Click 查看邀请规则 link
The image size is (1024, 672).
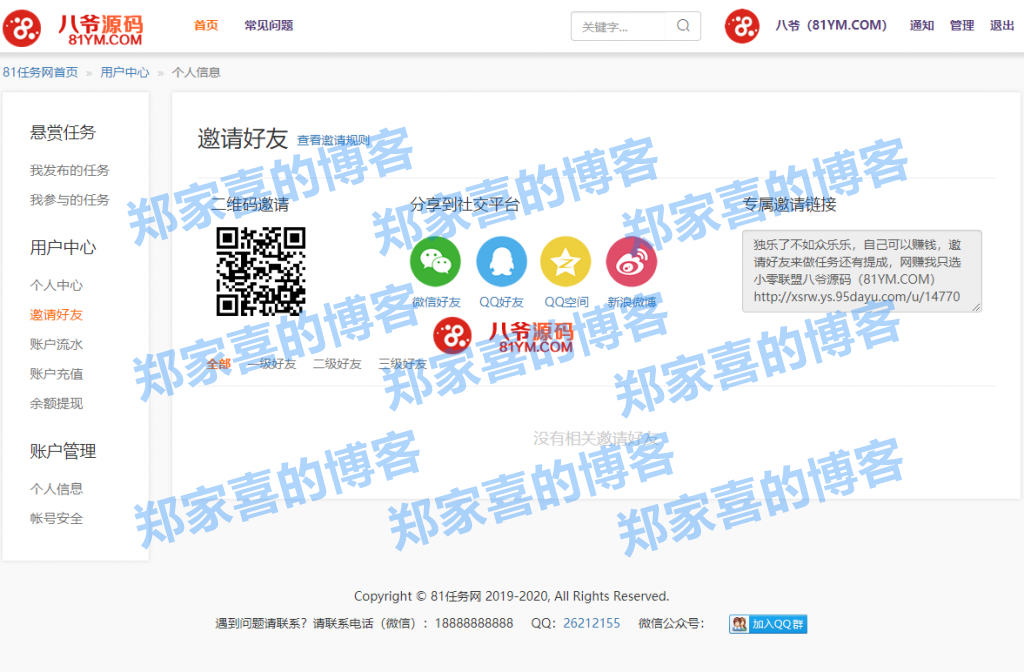coord(334,140)
